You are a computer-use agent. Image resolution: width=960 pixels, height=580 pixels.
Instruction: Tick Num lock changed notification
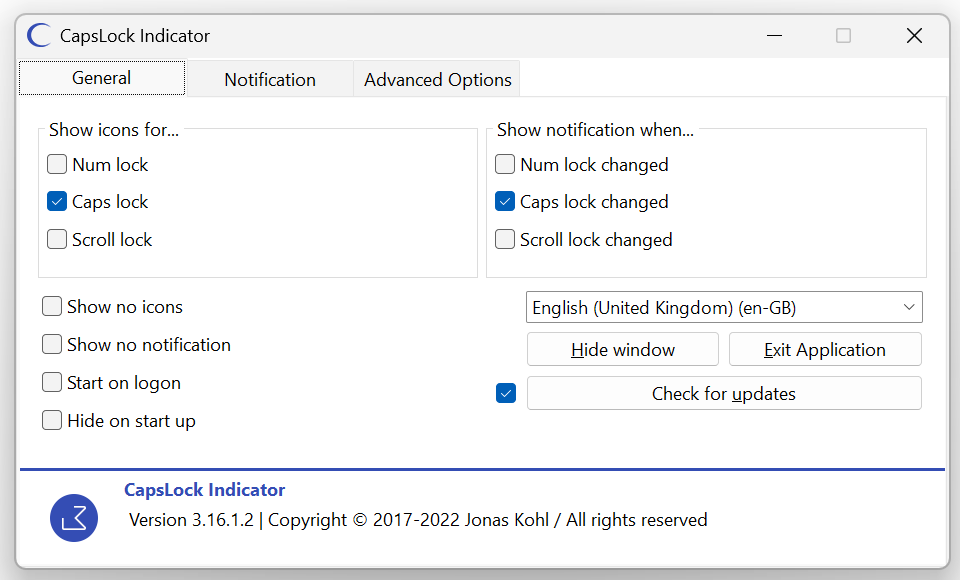[x=505, y=164]
